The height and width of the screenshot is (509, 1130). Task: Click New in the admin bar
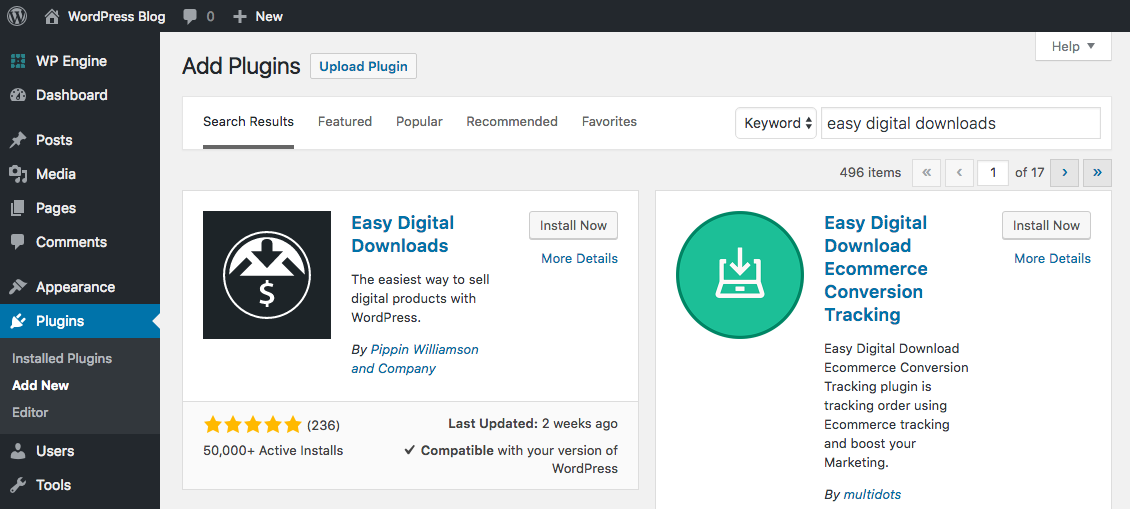click(x=269, y=17)
